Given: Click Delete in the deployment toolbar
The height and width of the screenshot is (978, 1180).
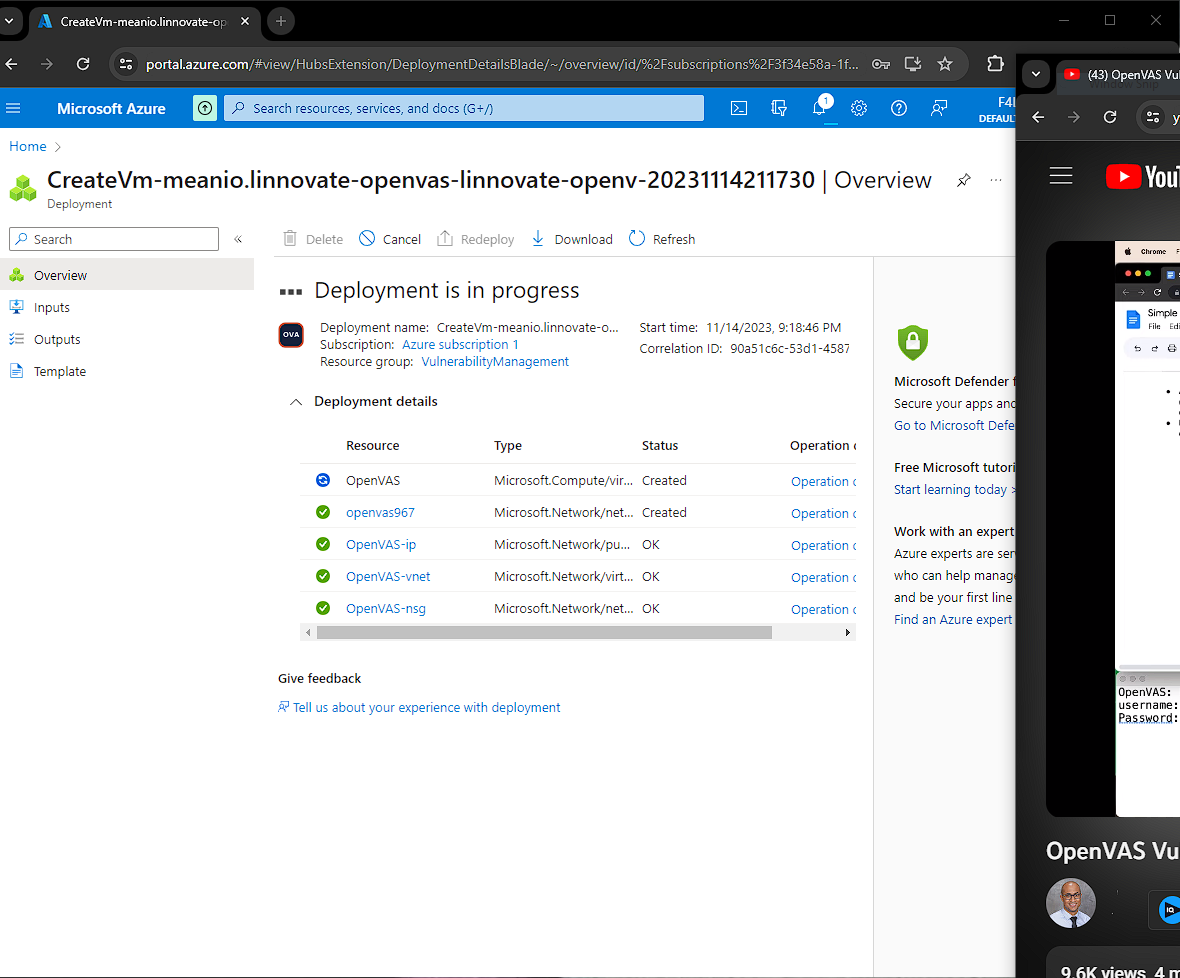Looking at the screenshot, I should 313,239.
